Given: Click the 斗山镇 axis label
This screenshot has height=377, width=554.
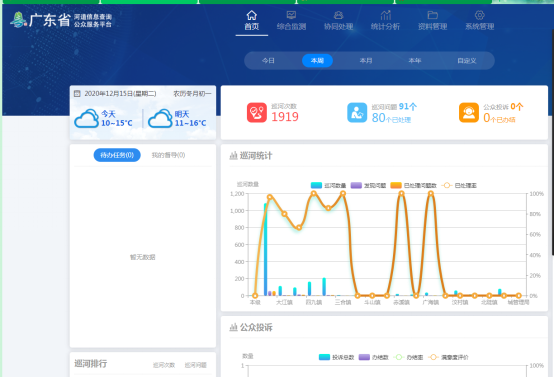Looking at the screenshot, I should click(x=372, y=302).
